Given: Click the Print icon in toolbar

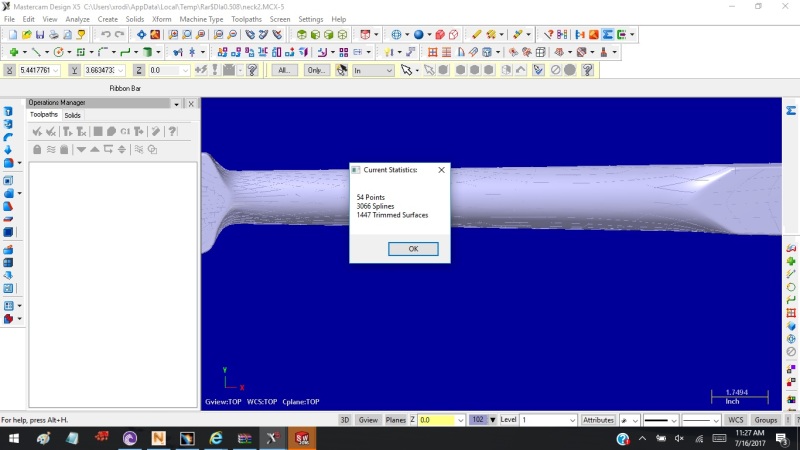Looking at the screenshot, I should (x=54, y=35).
